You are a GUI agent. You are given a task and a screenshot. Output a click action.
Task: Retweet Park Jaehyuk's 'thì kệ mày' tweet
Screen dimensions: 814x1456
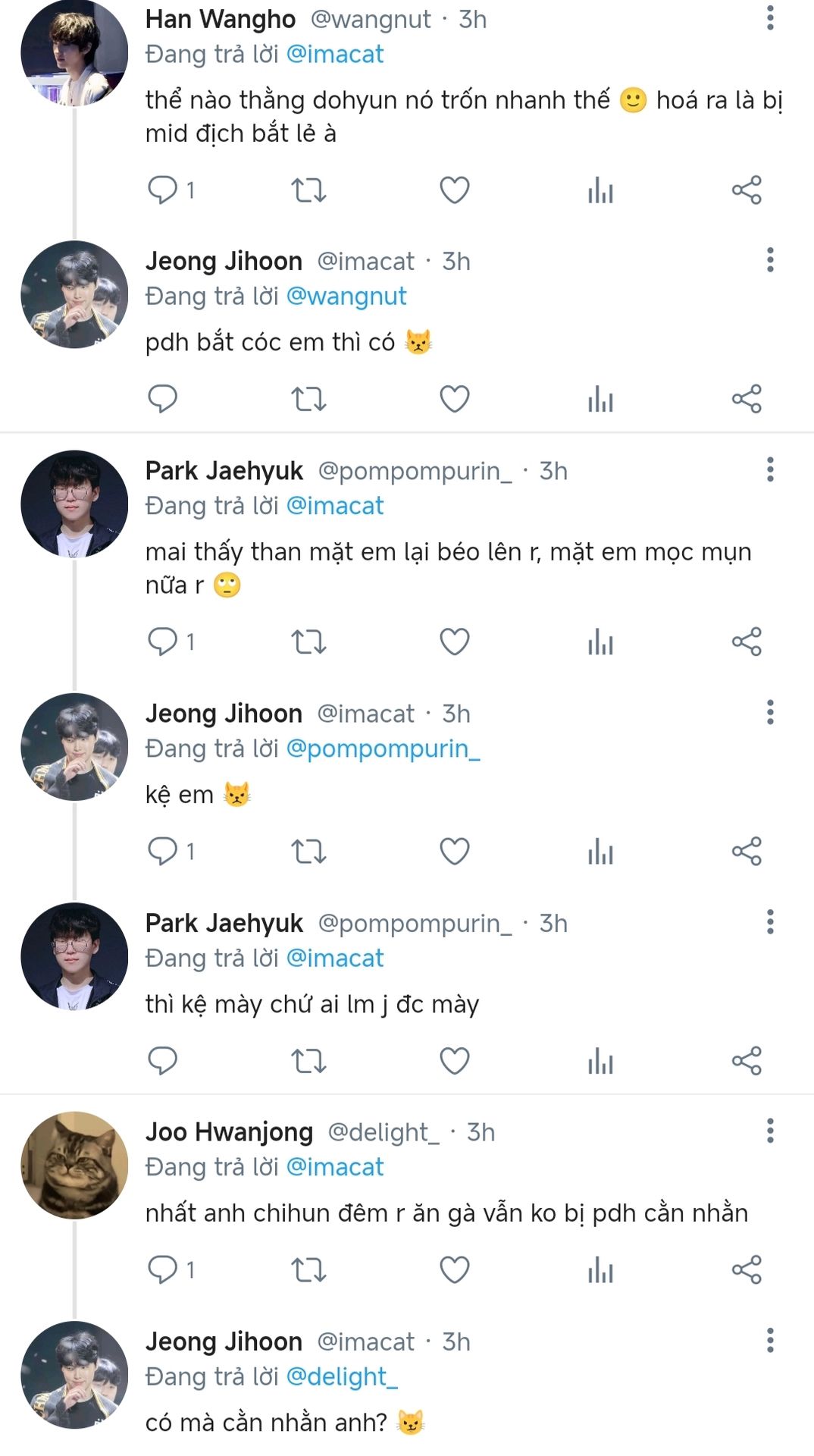pos(308,1061)
